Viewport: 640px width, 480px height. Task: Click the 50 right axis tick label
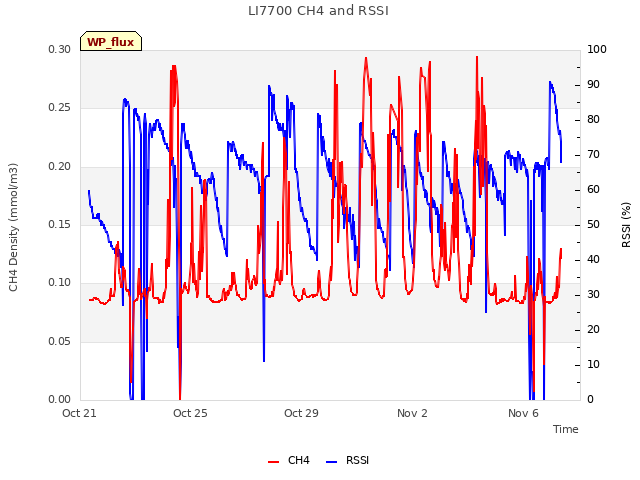593,224
